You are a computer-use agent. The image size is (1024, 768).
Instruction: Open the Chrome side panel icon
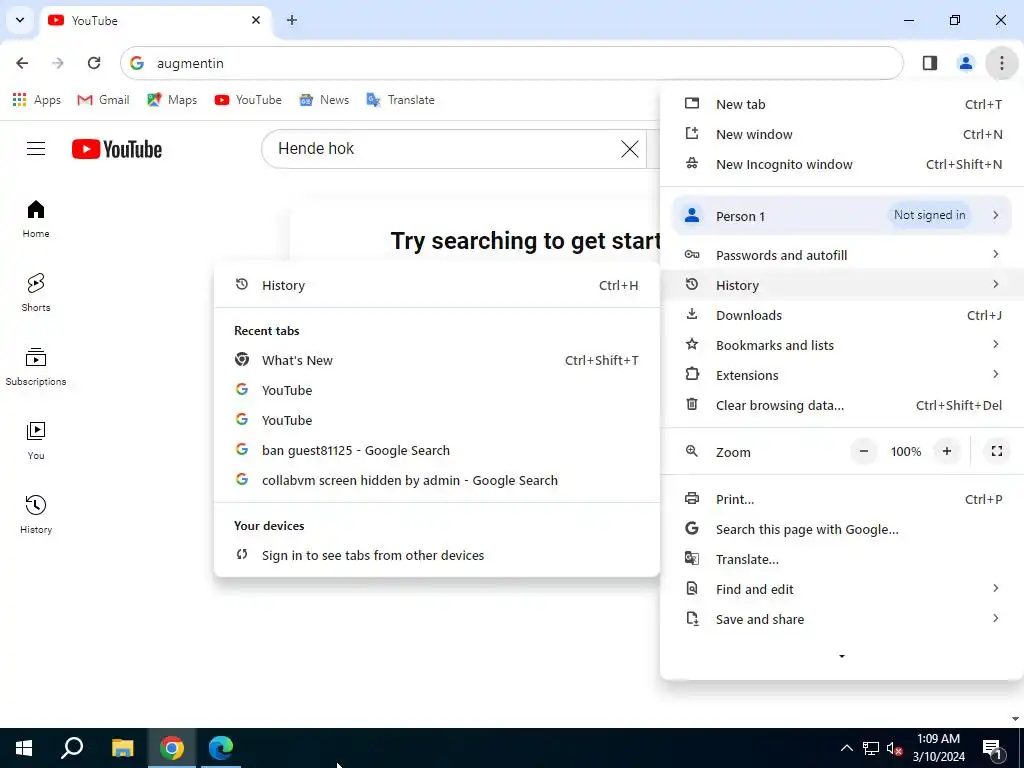929,63
